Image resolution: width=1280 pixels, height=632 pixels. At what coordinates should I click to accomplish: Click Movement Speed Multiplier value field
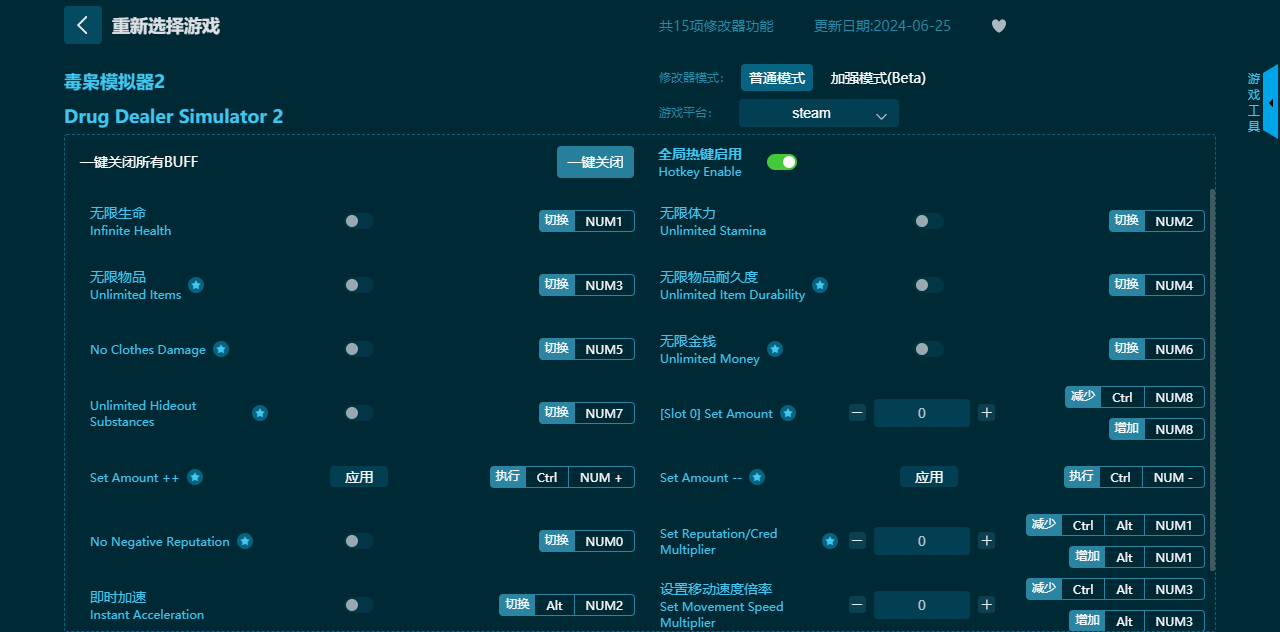(x=922, y=605)
